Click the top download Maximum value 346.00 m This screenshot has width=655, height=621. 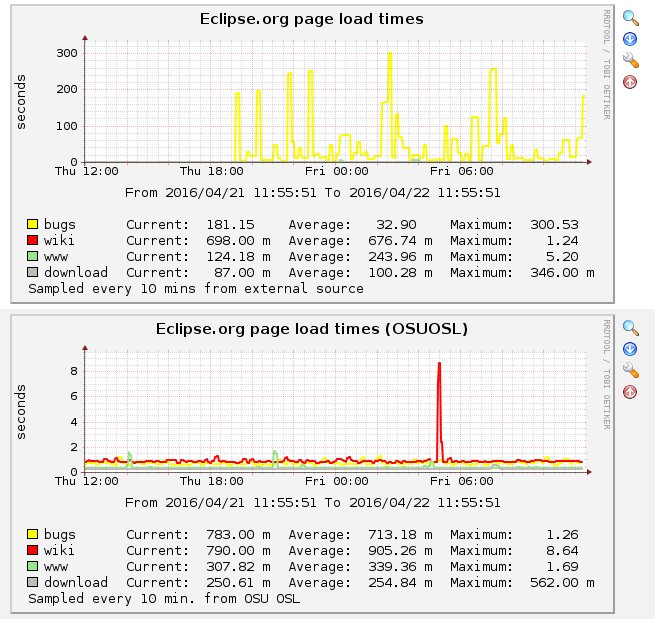562,273
